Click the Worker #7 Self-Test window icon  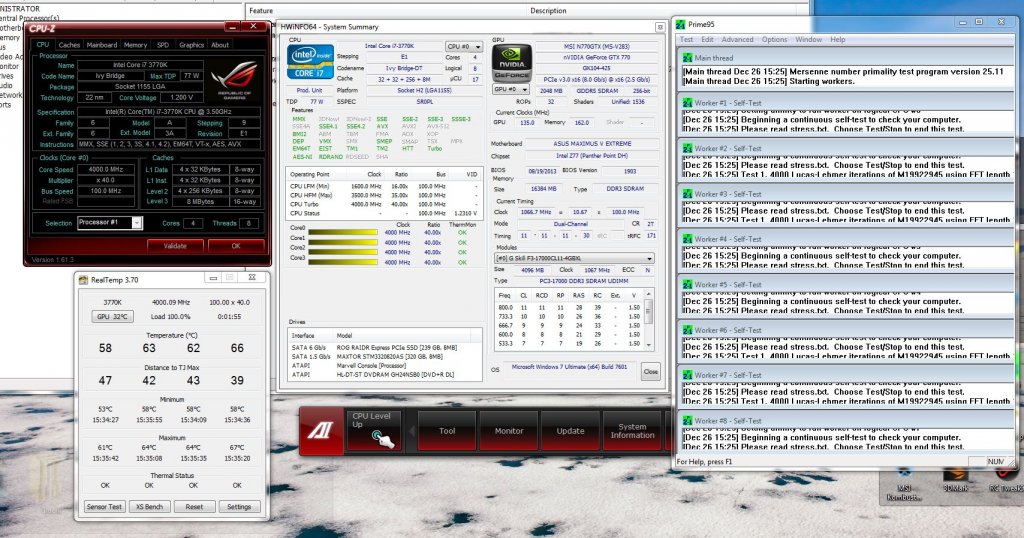click(x=687, y=375)
